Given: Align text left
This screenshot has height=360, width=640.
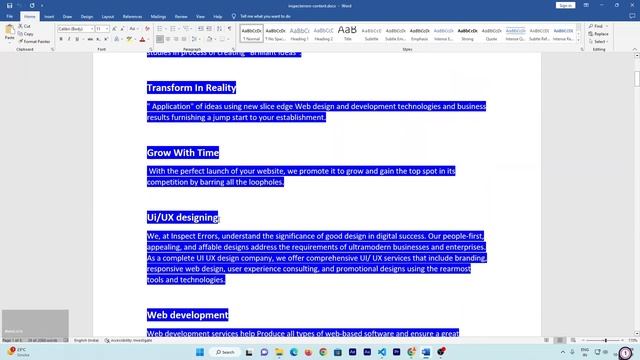Looking at the screenshot, I should [x=160, y=39].
